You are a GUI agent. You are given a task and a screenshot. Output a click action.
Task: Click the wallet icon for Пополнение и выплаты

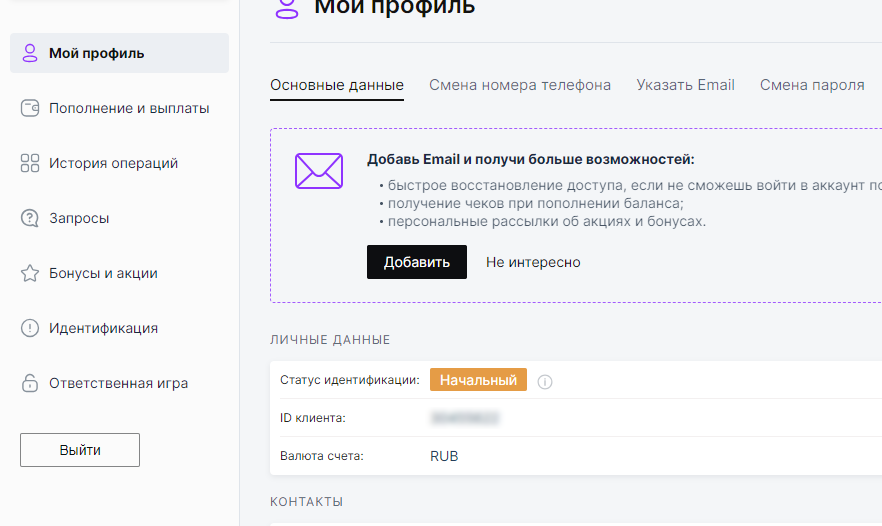[x=30, y=108]
